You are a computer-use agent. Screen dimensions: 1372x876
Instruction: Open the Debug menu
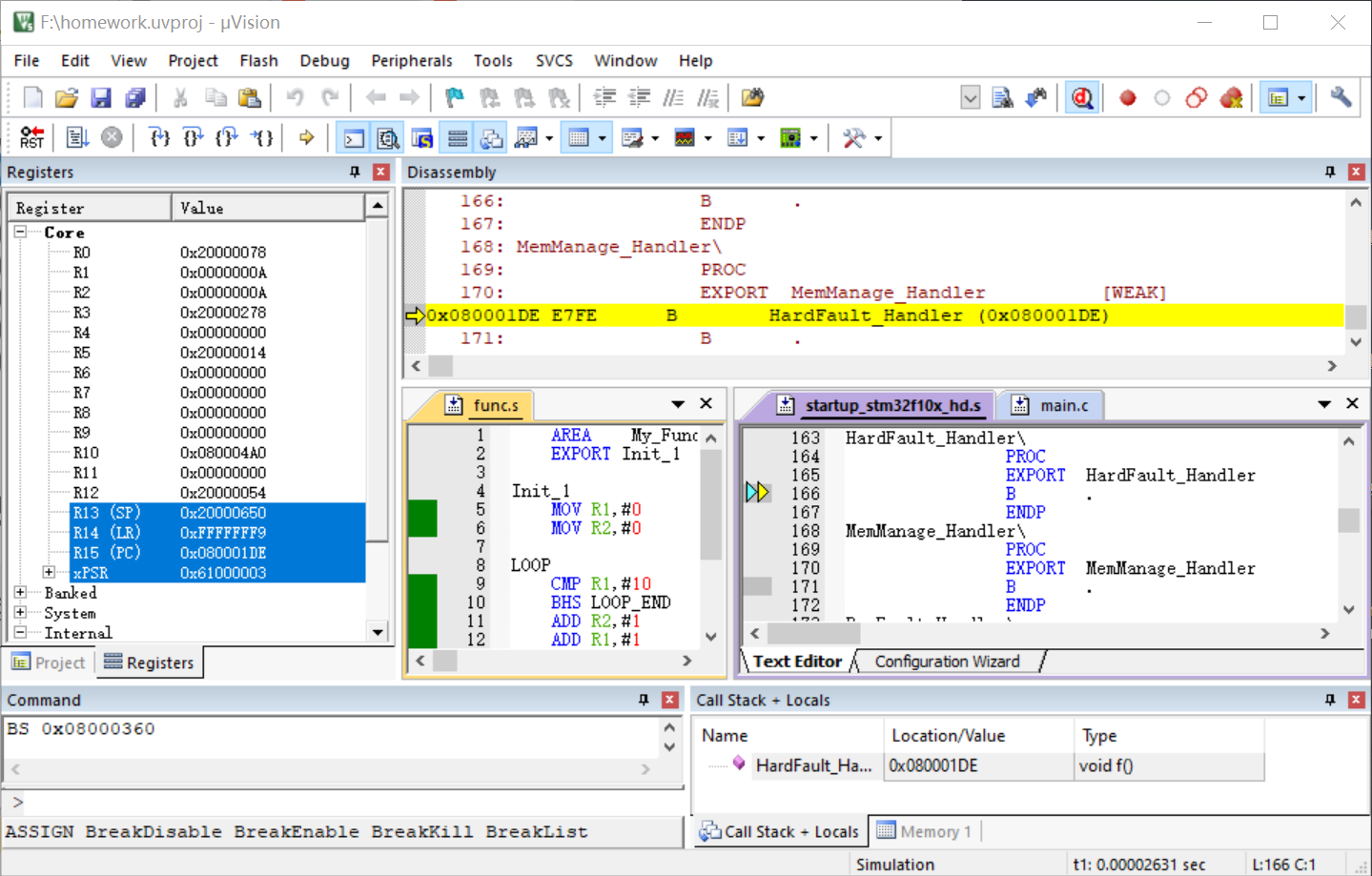[324, 60]
